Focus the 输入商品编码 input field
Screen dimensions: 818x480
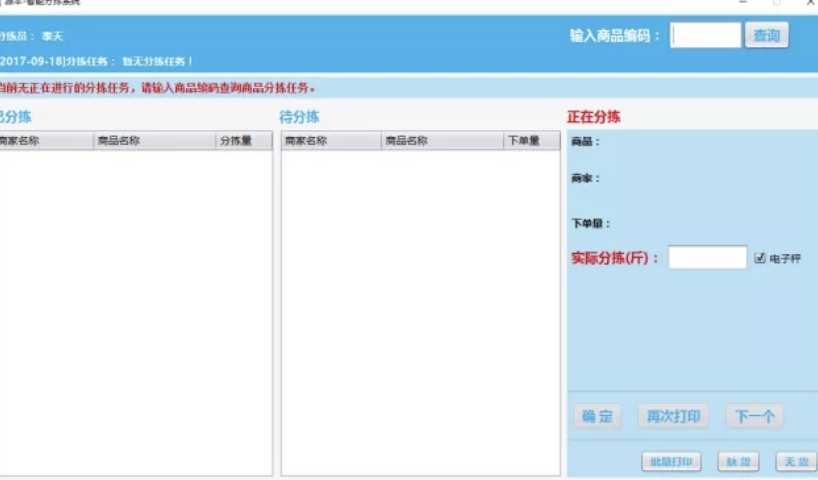click(706, 36)
